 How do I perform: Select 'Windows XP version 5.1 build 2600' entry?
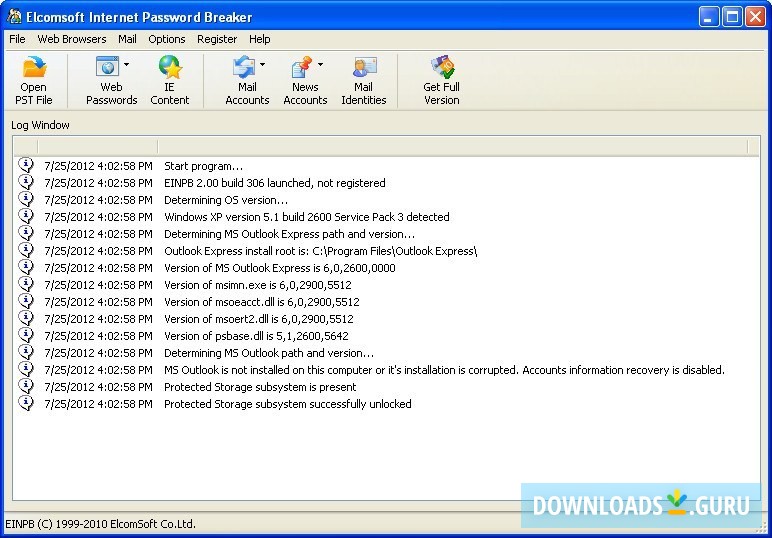point(307,217)
